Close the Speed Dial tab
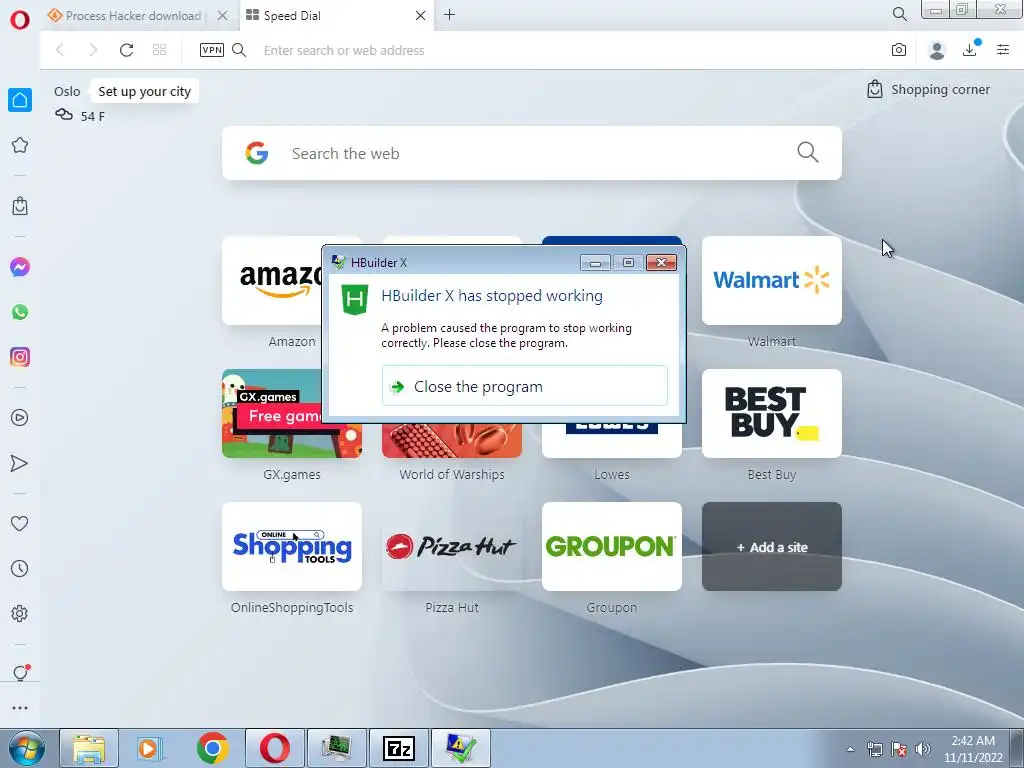The height and width of the screenshot is (768, 1024). click(x=421, y=15)
